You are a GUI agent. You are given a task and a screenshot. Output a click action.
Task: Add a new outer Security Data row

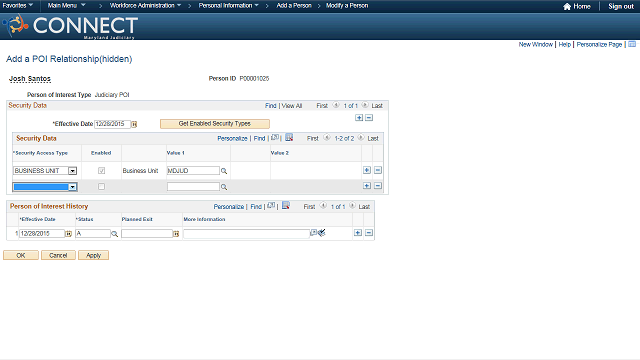click(x=359, y=118)
